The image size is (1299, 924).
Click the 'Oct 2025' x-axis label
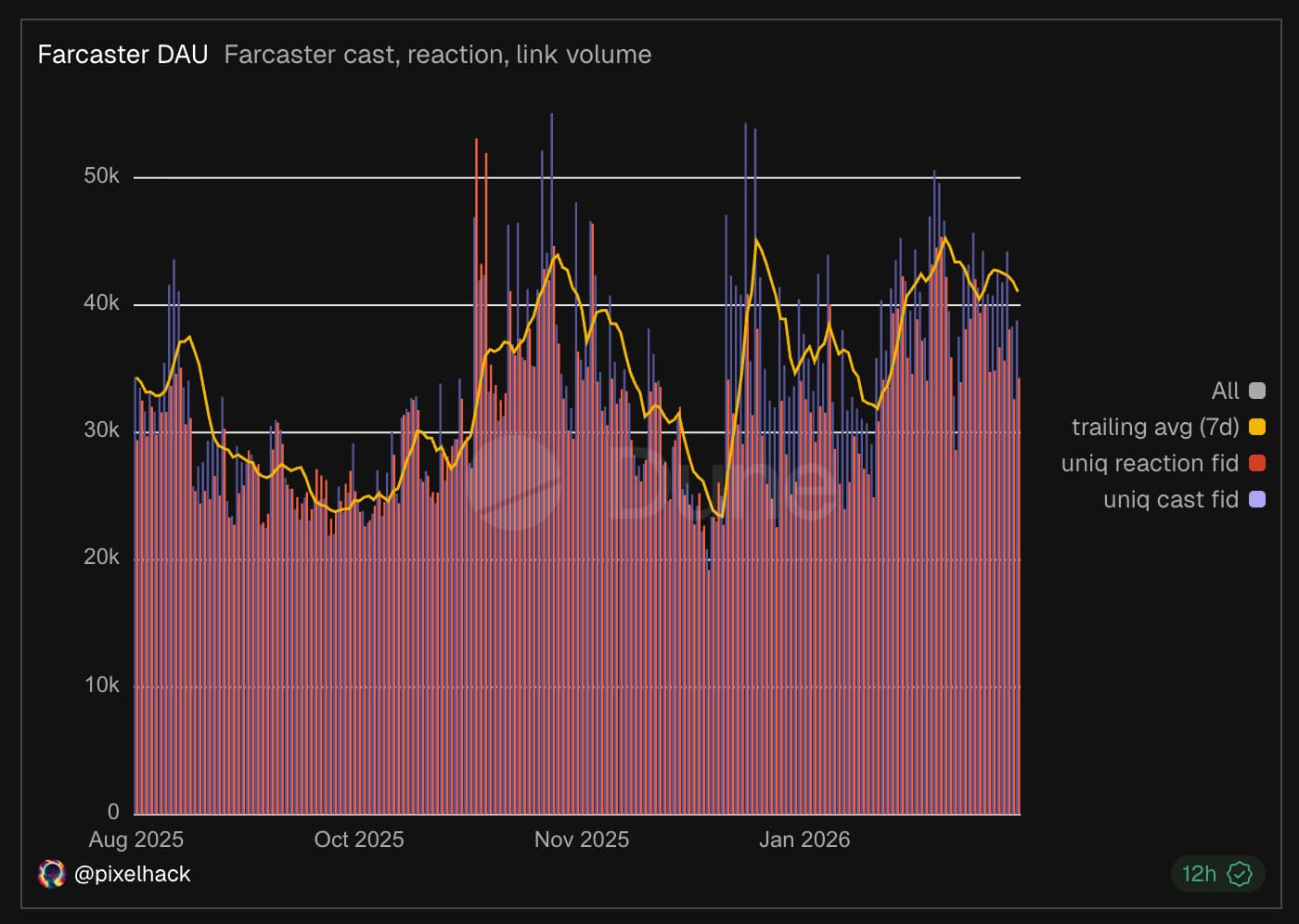point(359,840)
